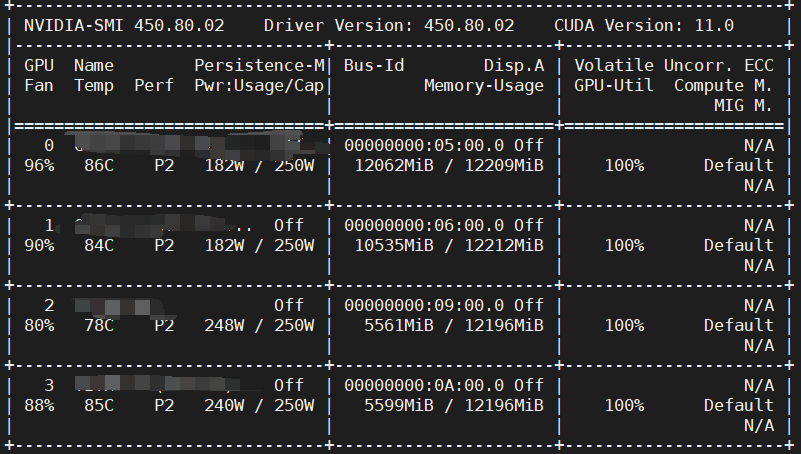
Task: Click power usage 248W / 250W
Action: pyautogui.click(x=259, y=325)
